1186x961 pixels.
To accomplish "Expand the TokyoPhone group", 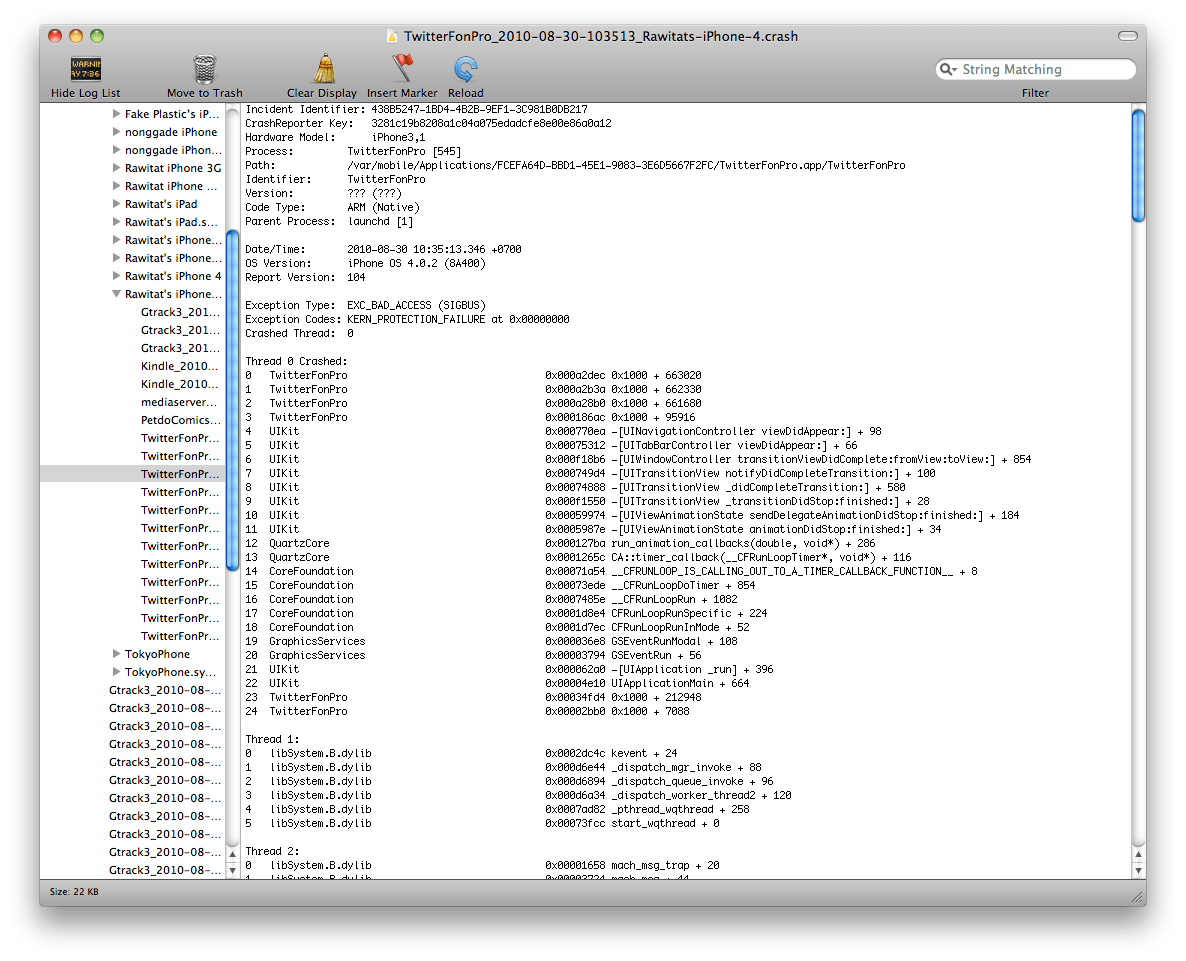I will tap(116, 653).
